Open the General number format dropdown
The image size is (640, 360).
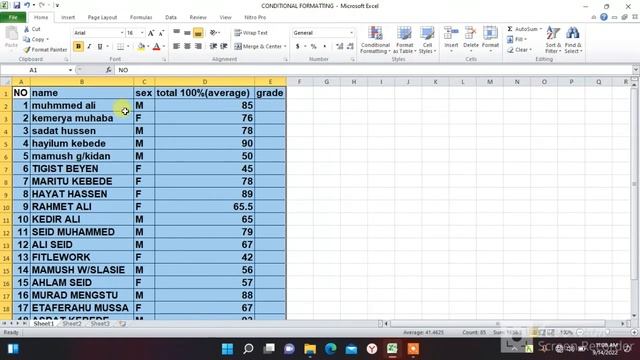[x=351, y=33]
